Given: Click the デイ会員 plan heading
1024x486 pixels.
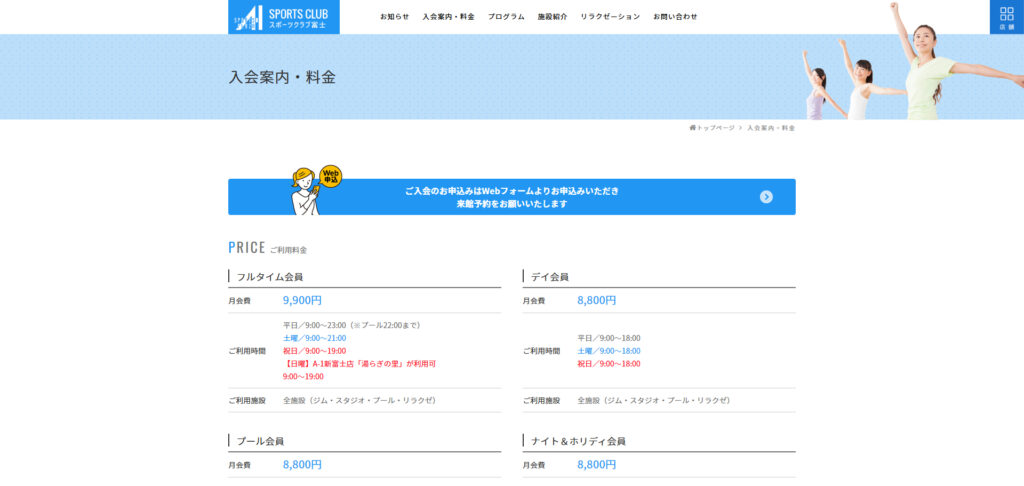Looking at the screenshot, I should [549, 277].
